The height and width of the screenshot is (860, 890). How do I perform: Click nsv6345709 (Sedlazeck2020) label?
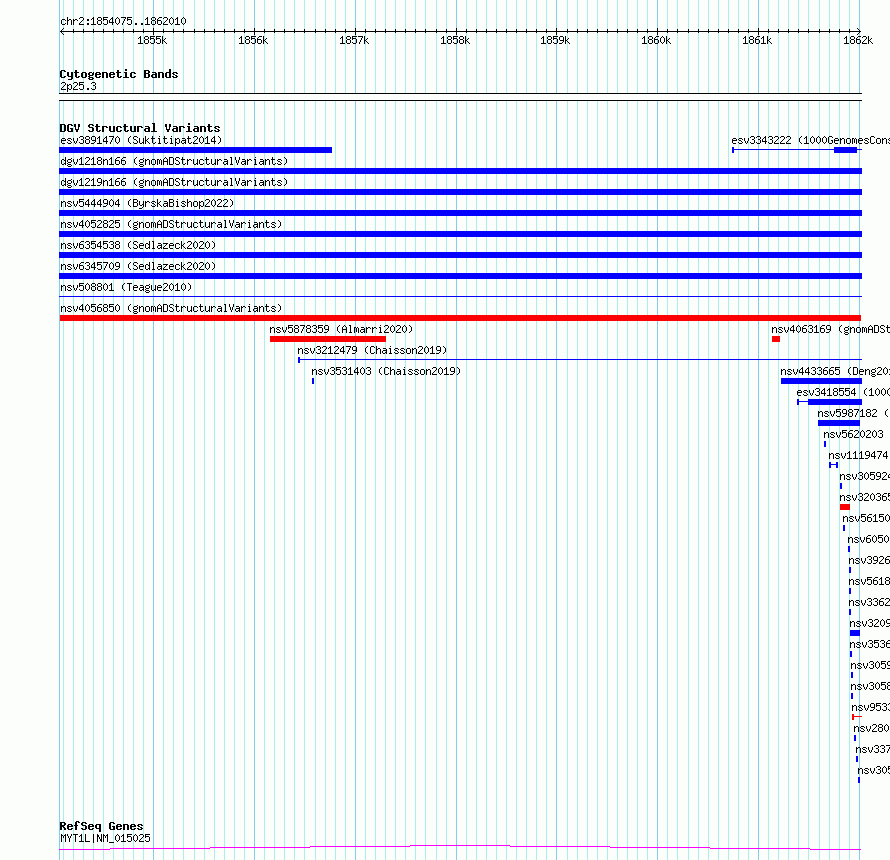138,266
